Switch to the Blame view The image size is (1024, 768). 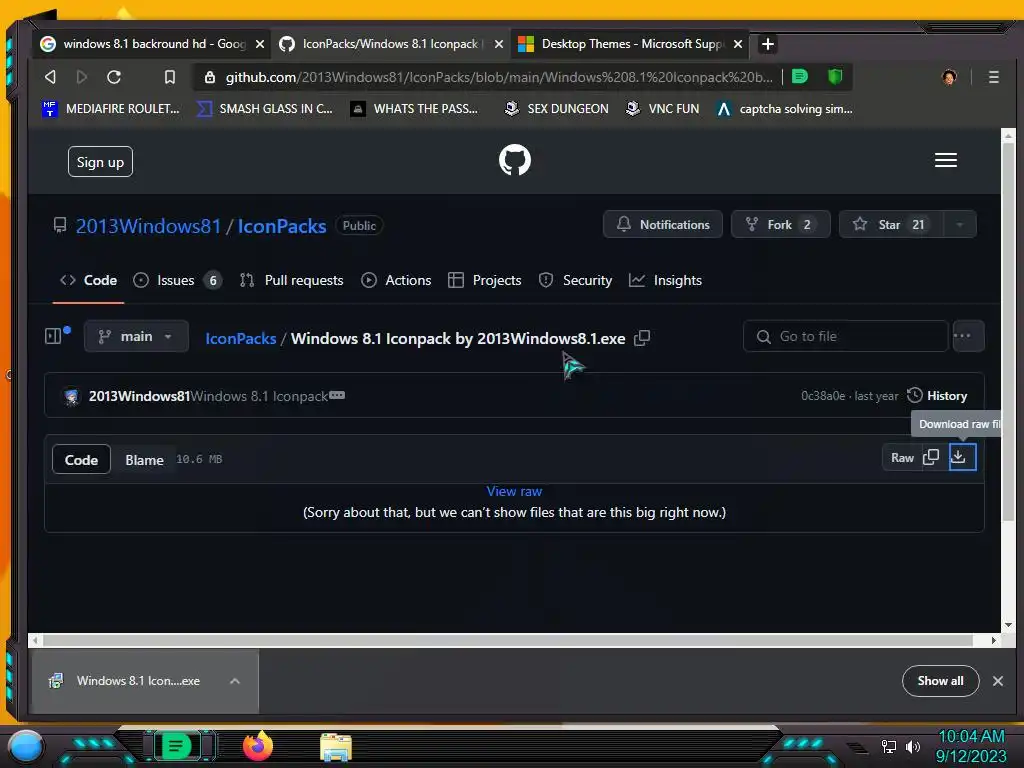144,460
